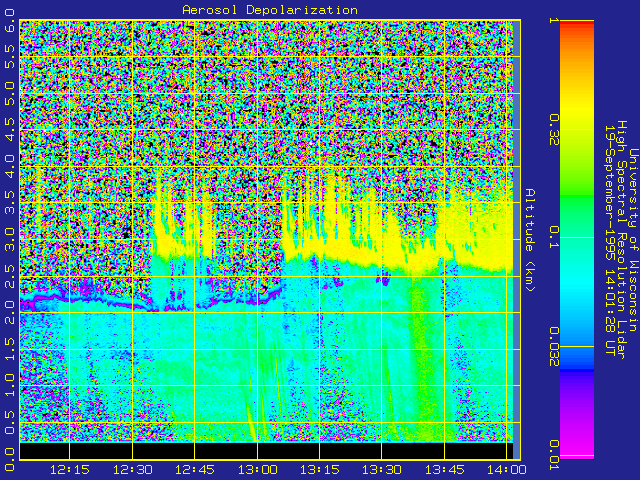Click the 4.0 altitude axis label
Screen dimensions: 640x480
9,167
